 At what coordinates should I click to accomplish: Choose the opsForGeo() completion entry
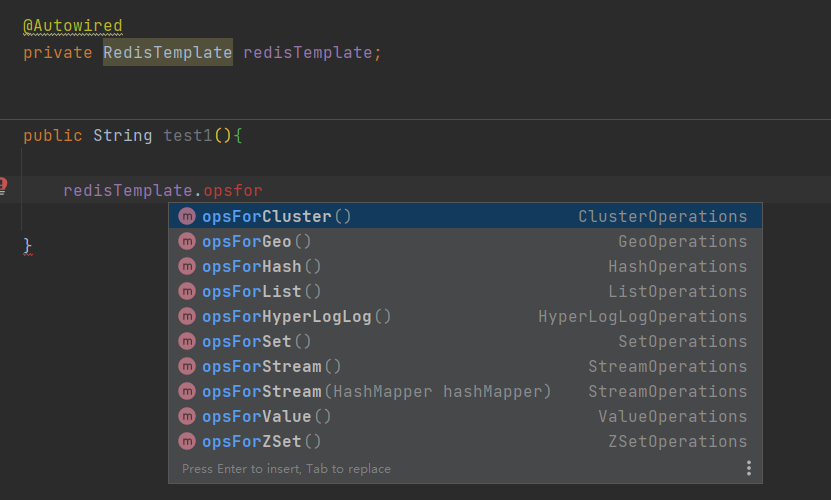[465, 241]
